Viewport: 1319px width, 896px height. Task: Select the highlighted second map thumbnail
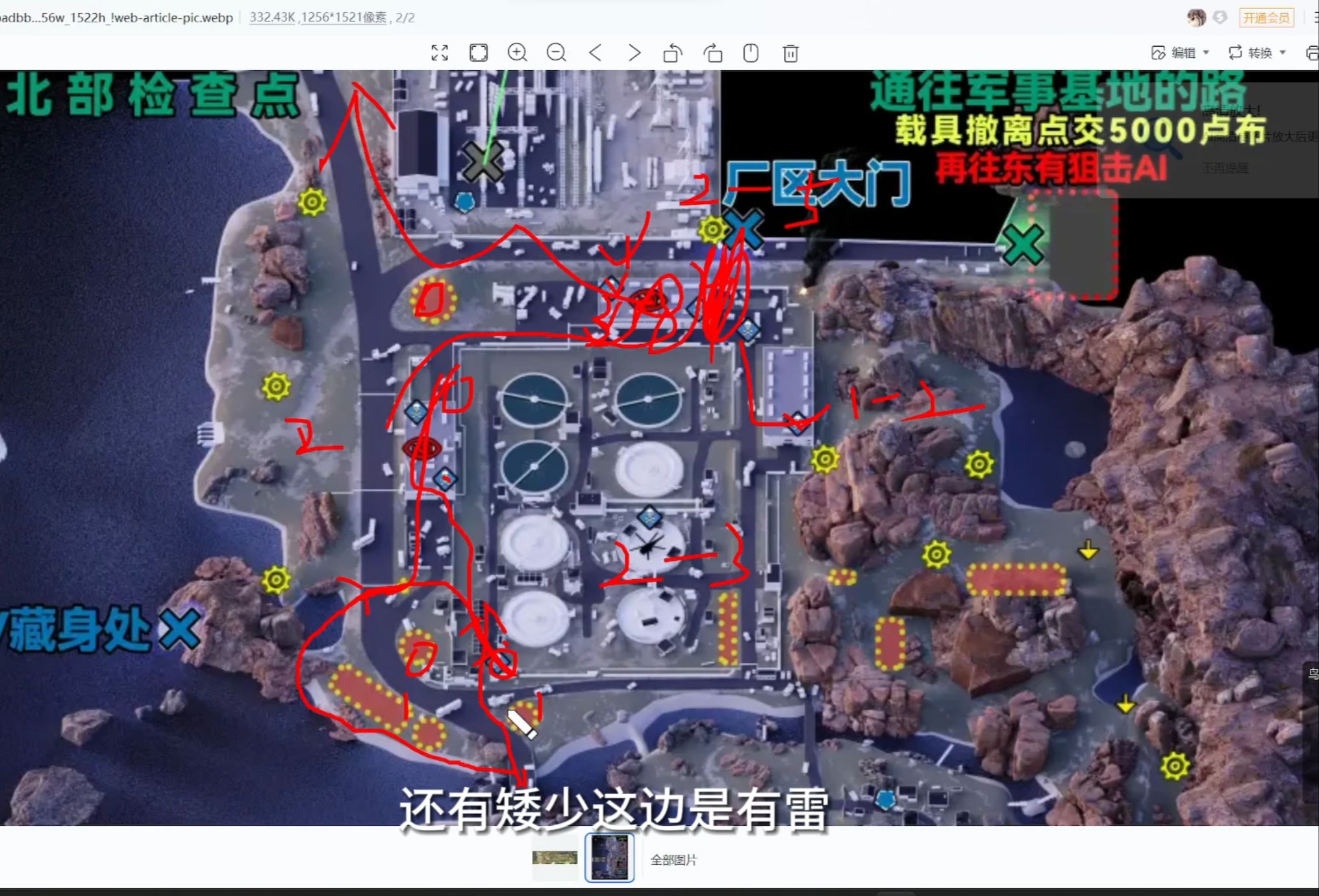click(609, 858)
